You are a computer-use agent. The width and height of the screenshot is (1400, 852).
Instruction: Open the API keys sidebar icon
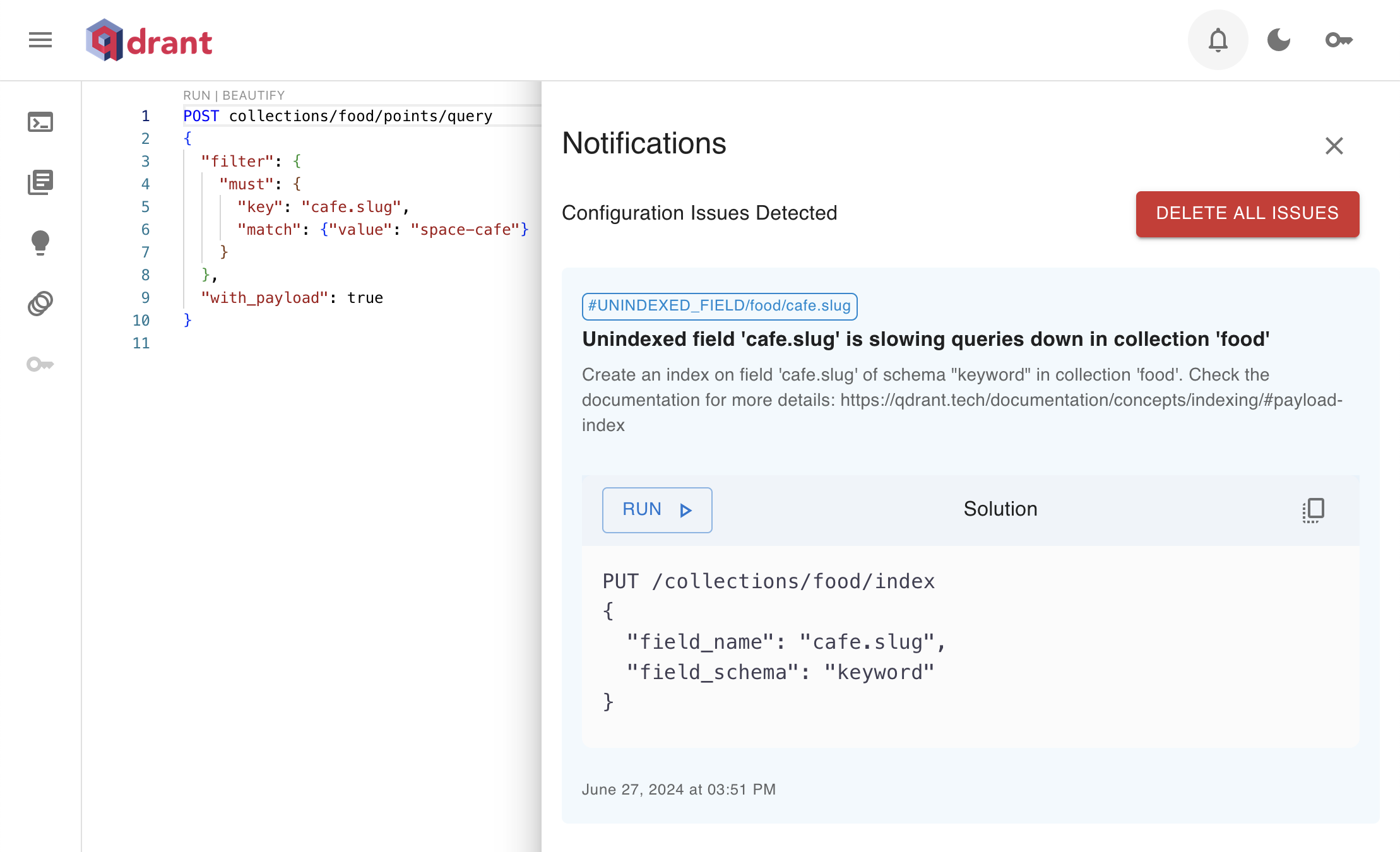tap(40, 364)
